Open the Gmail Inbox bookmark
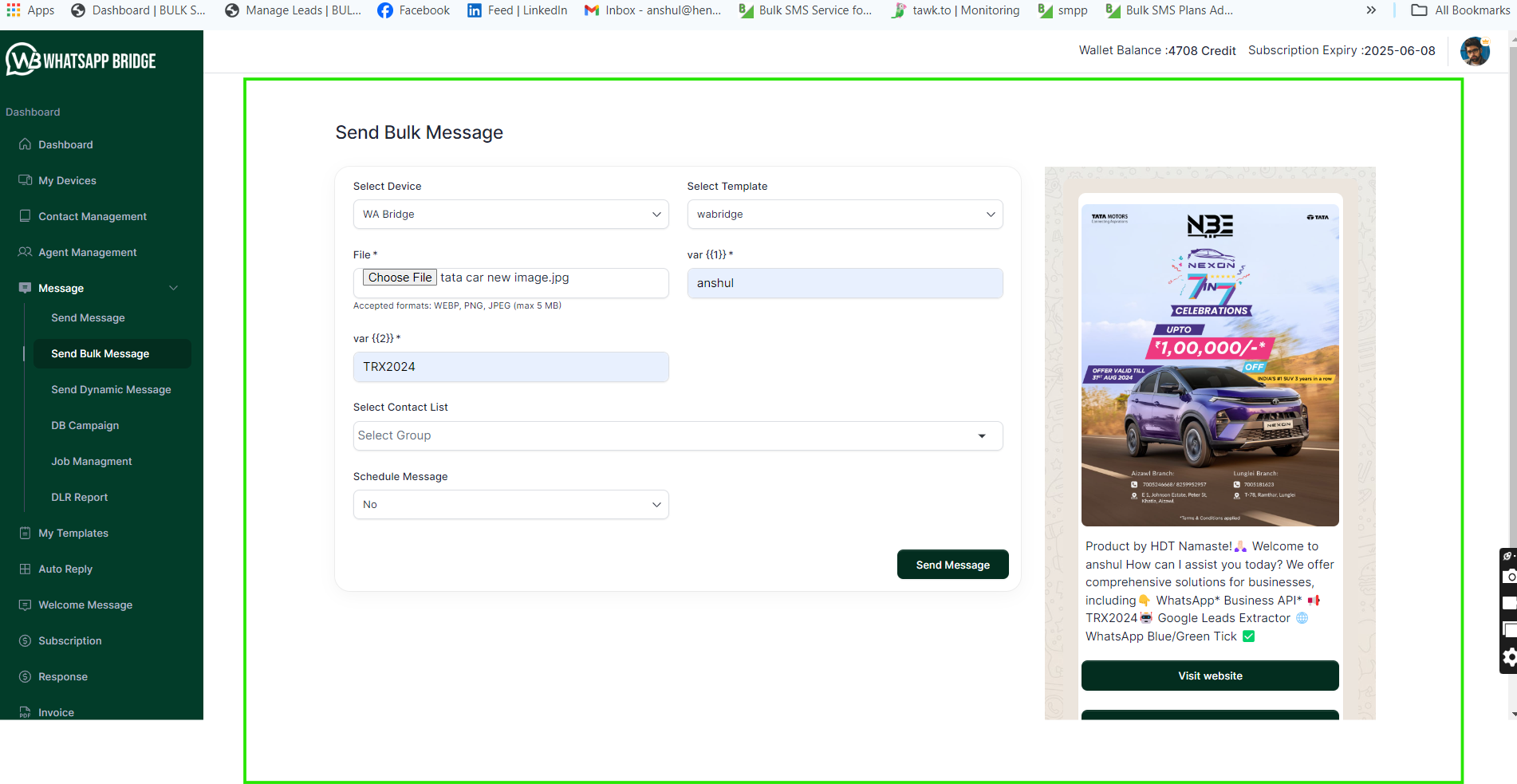The image size is (1517, 784). pos(652,10)
